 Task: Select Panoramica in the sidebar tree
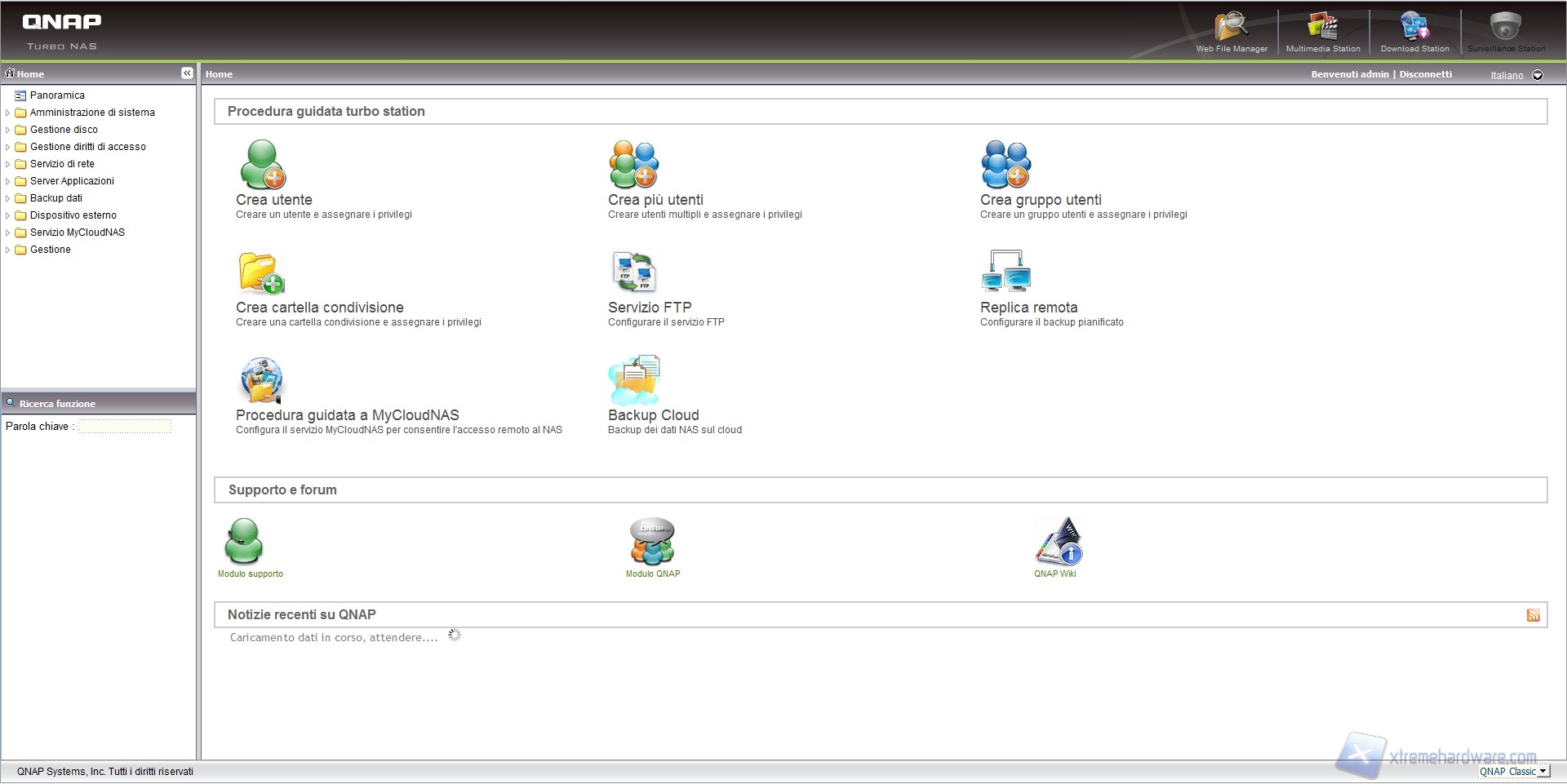pyautogui.click(x=57, y=95)
